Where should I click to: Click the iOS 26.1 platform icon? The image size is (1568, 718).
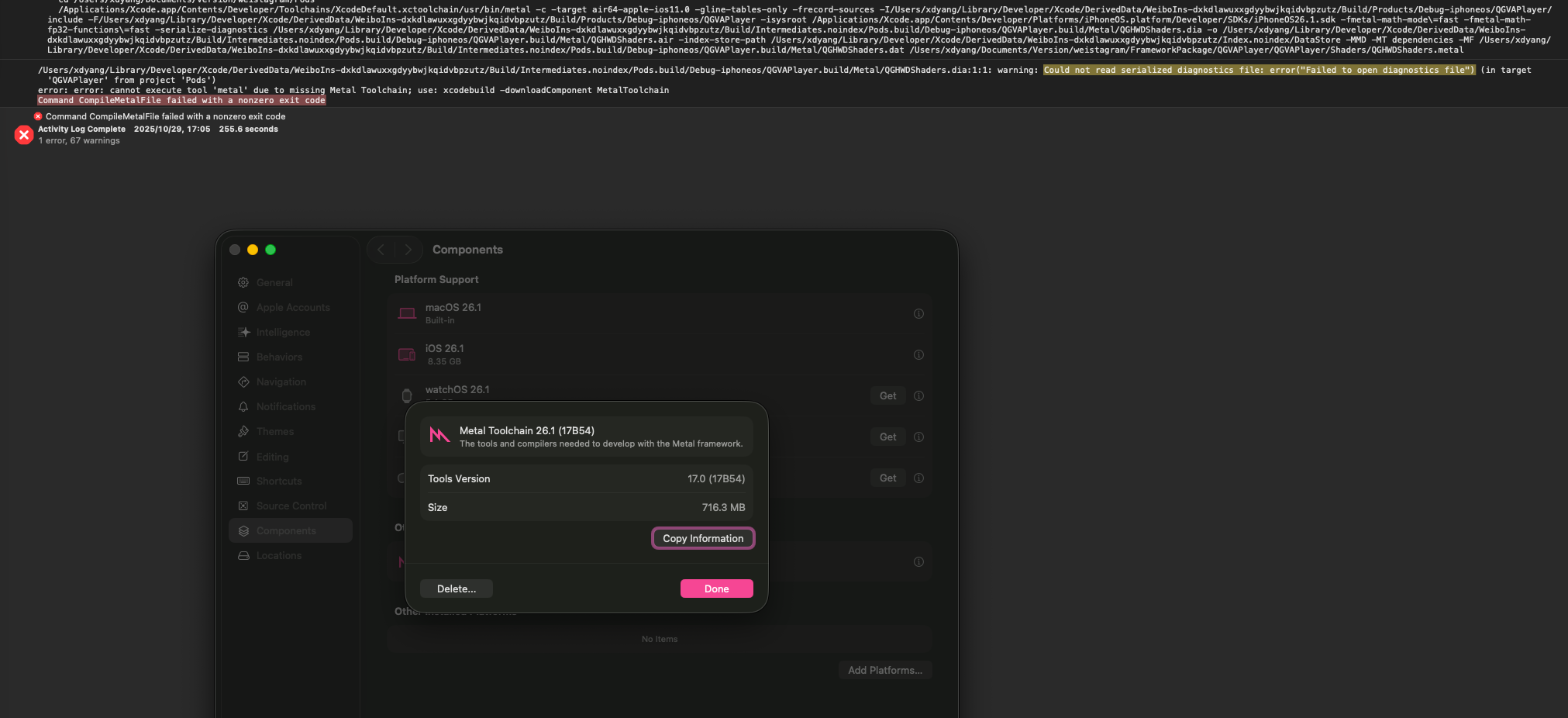[x=407, y=354]
